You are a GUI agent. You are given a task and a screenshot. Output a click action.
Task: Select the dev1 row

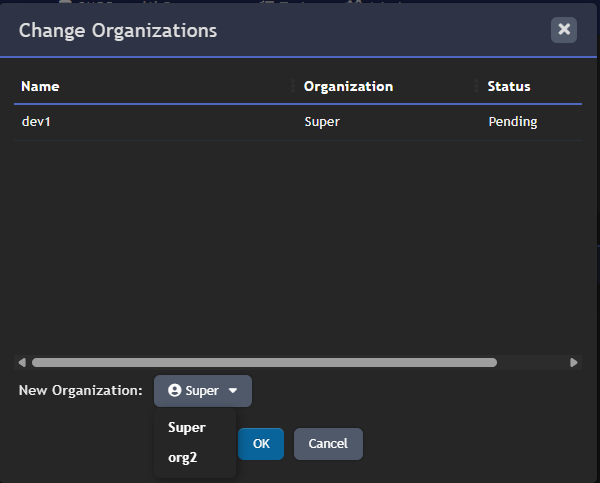pyautogui.click(x=36, y=122)
